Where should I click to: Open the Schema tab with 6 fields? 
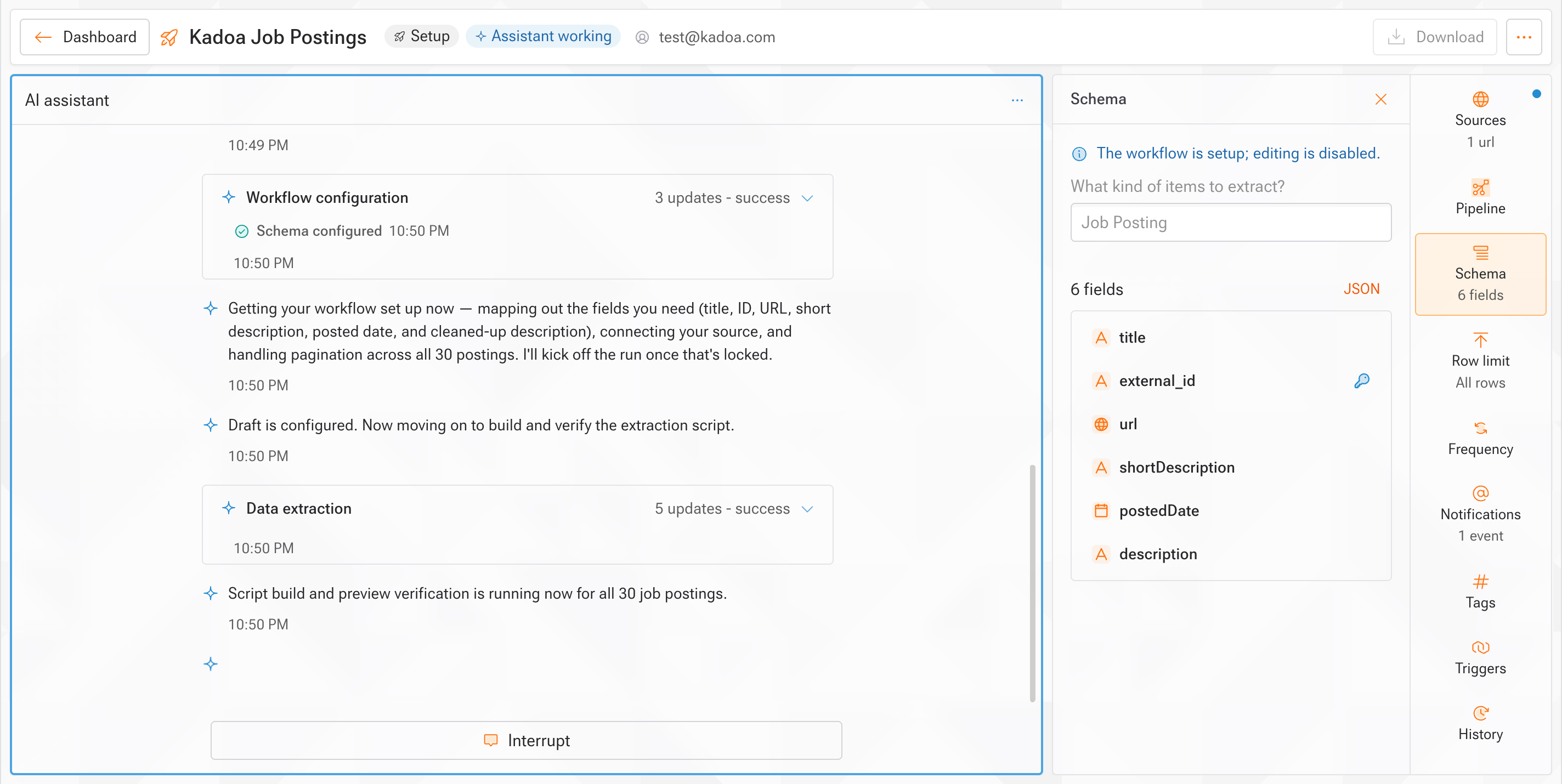coord(1480,274)
